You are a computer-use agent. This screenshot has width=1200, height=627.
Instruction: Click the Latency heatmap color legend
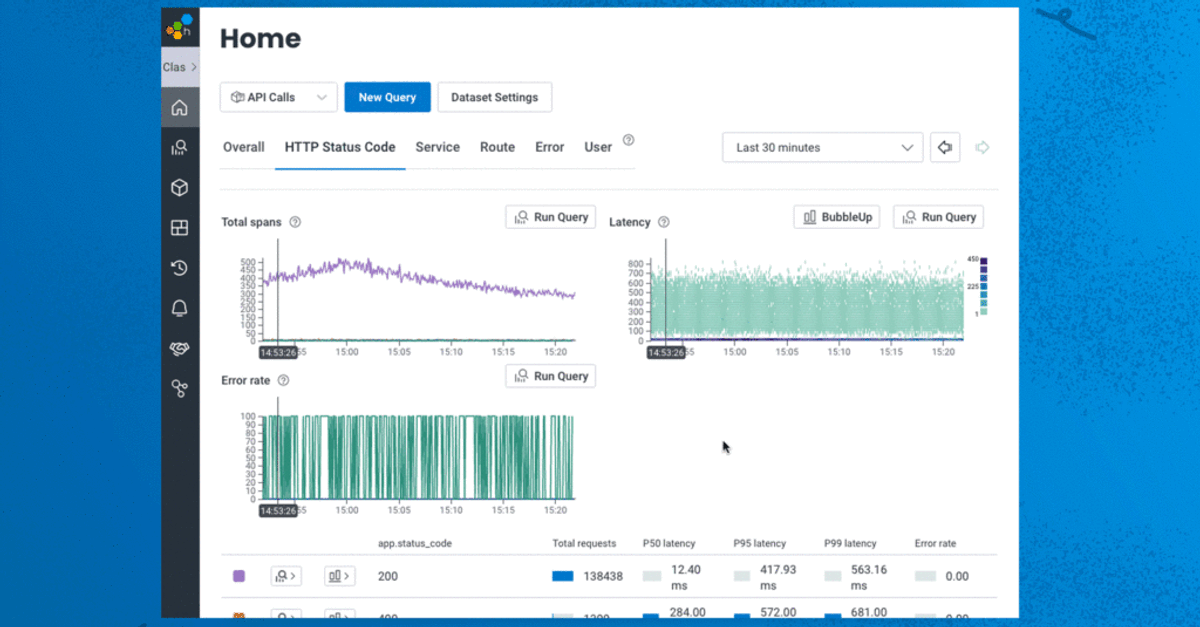click(985, 287)
